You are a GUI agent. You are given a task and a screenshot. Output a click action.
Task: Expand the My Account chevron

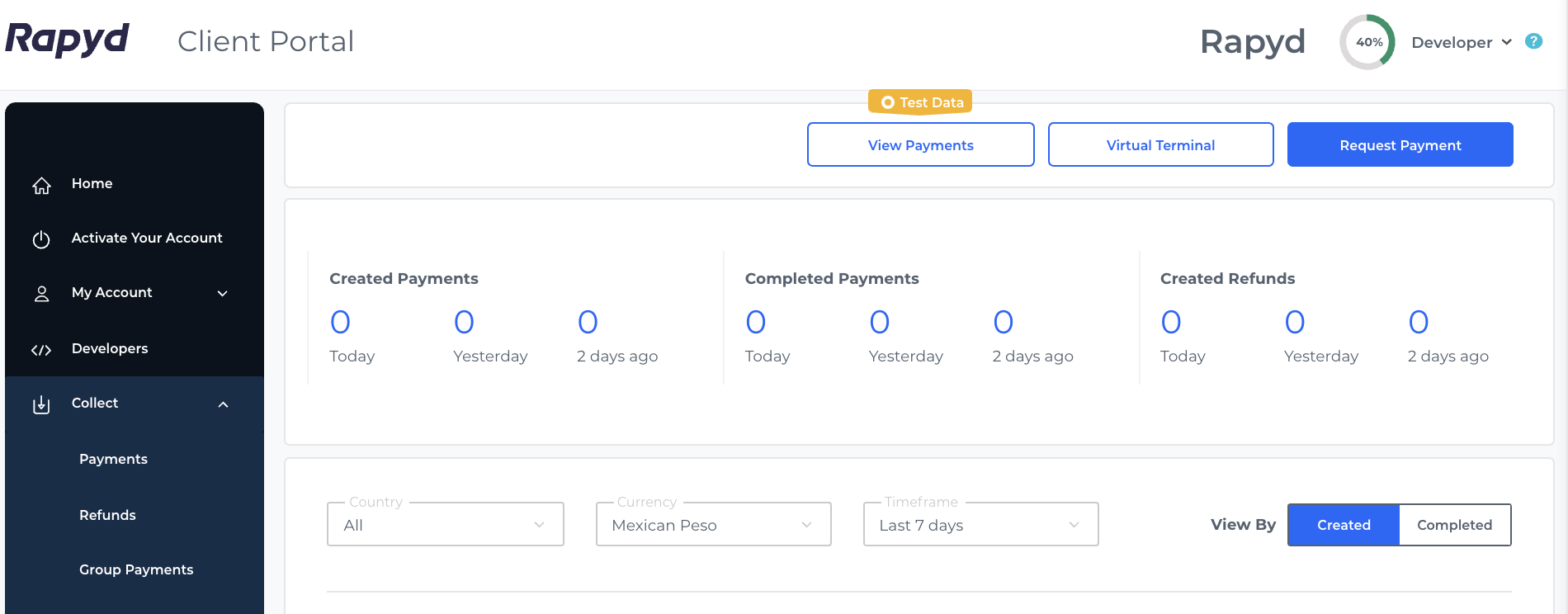222,293
